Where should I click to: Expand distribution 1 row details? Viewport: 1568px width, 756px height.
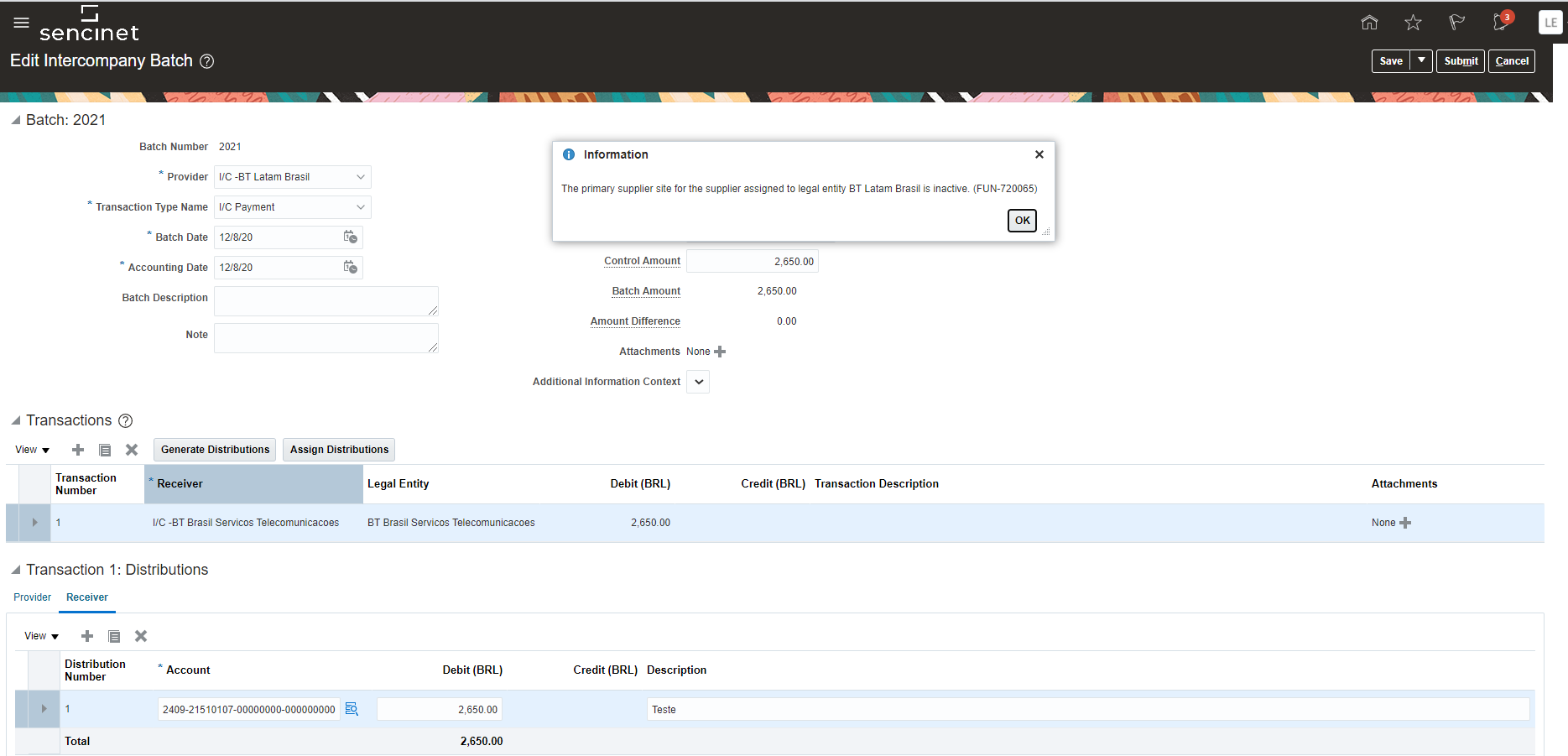pyautogui.click(x=44, y=709)
